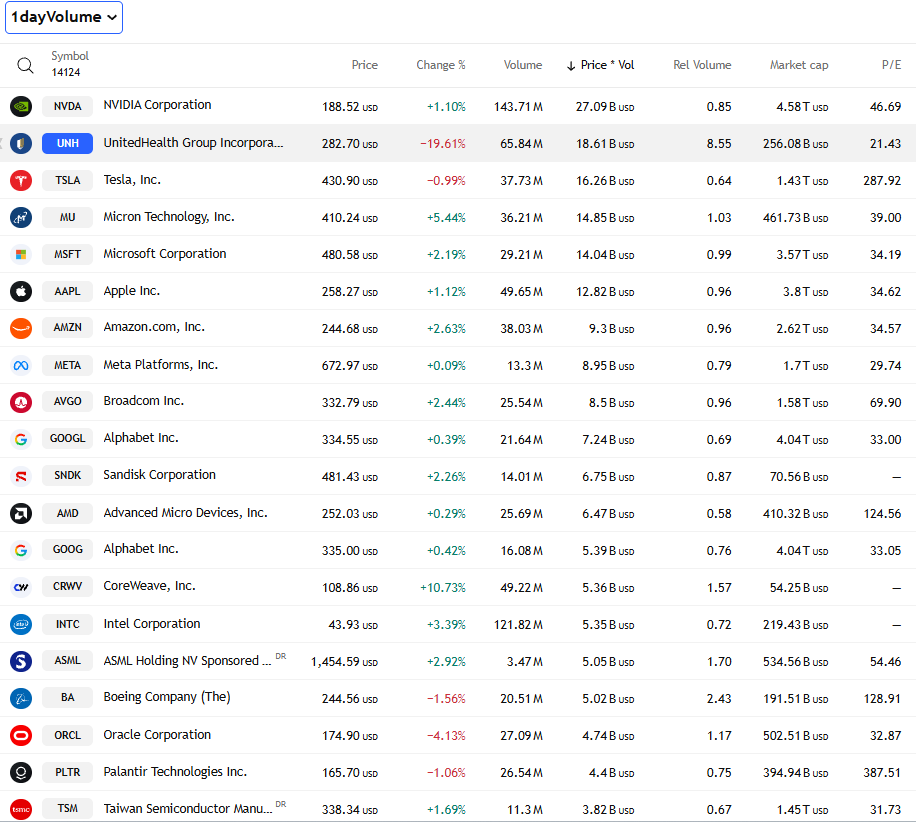Screen dimensions: 916x822
Task: Open NVIDIA Corporation company name
Action: pyautogui.click(x=157, y=105)
